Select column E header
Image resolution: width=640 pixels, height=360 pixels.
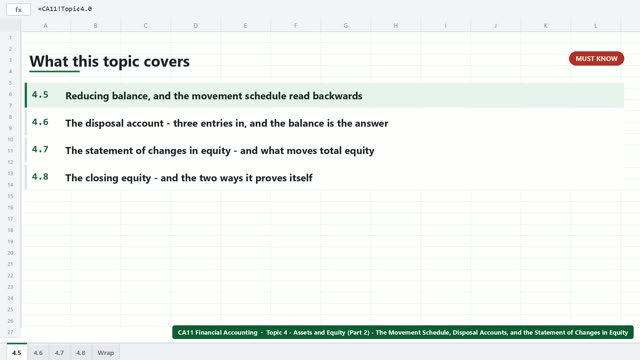(x=246, y=25)
